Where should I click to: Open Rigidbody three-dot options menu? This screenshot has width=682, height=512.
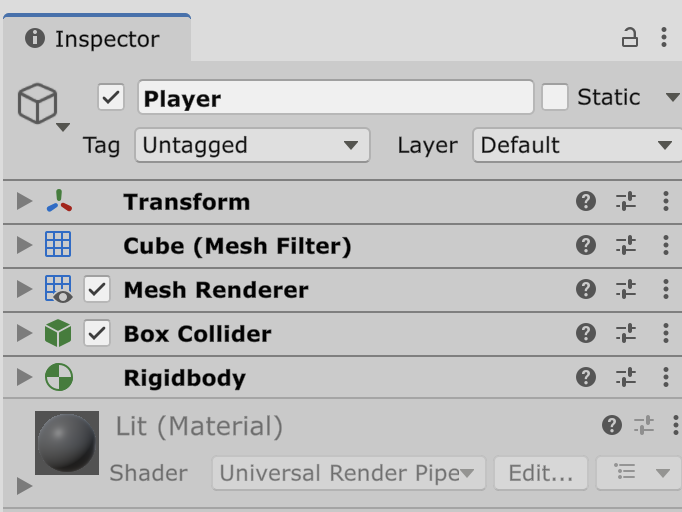pyautogui.click(x=666, y=378)
